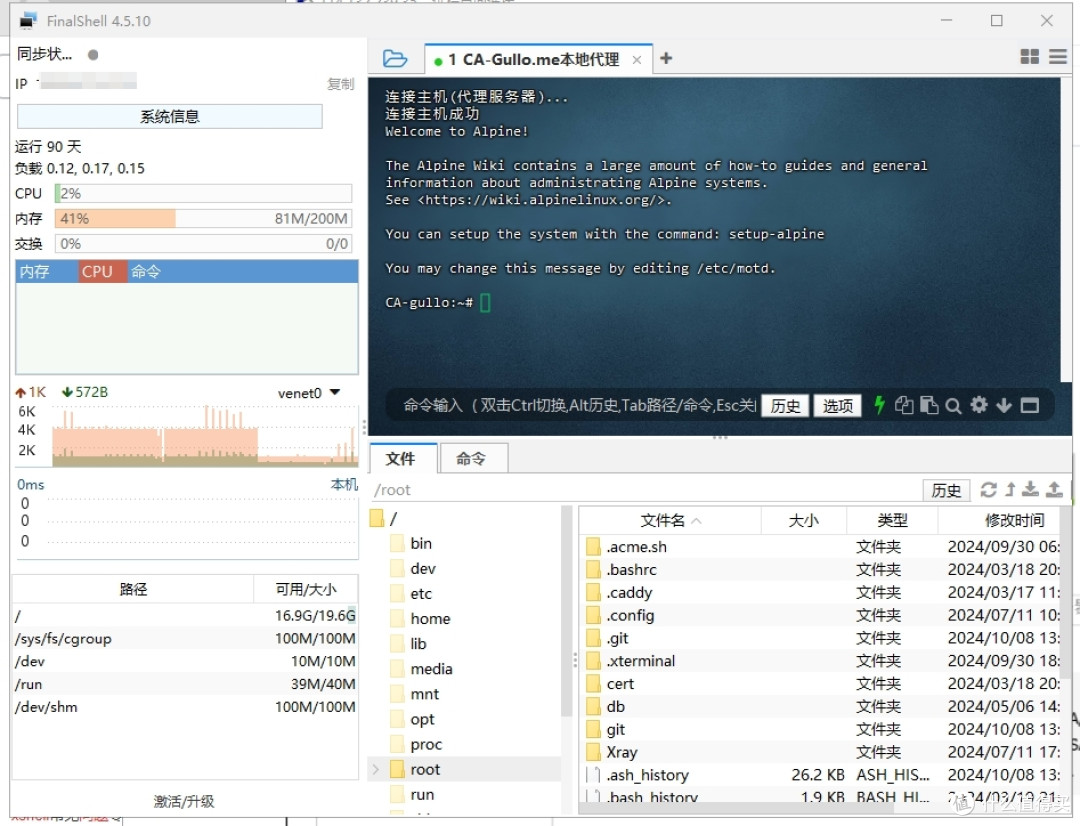
Task: Click the paste icon in the terminal toolbar
Action: [929, 405]
